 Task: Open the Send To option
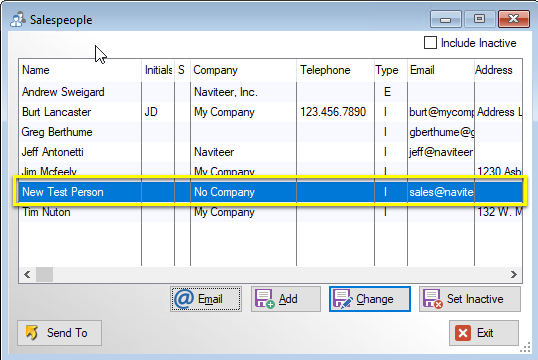click(59, 333)
